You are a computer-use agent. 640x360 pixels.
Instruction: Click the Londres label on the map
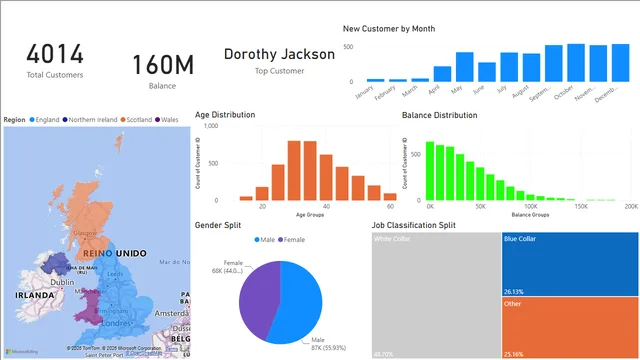tap(116, 323)
